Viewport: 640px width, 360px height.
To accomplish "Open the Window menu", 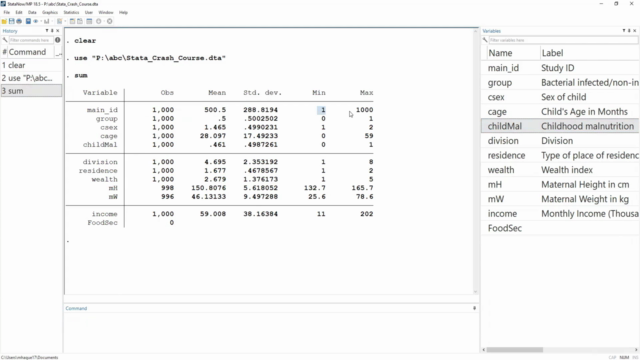I will [106, 13].
